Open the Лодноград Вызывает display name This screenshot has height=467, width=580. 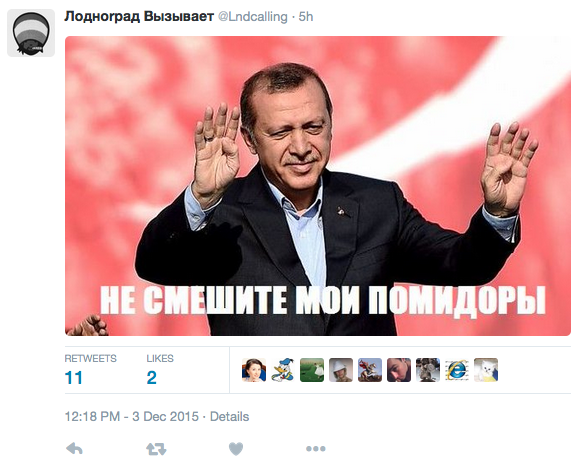click(x=139, y=17)
